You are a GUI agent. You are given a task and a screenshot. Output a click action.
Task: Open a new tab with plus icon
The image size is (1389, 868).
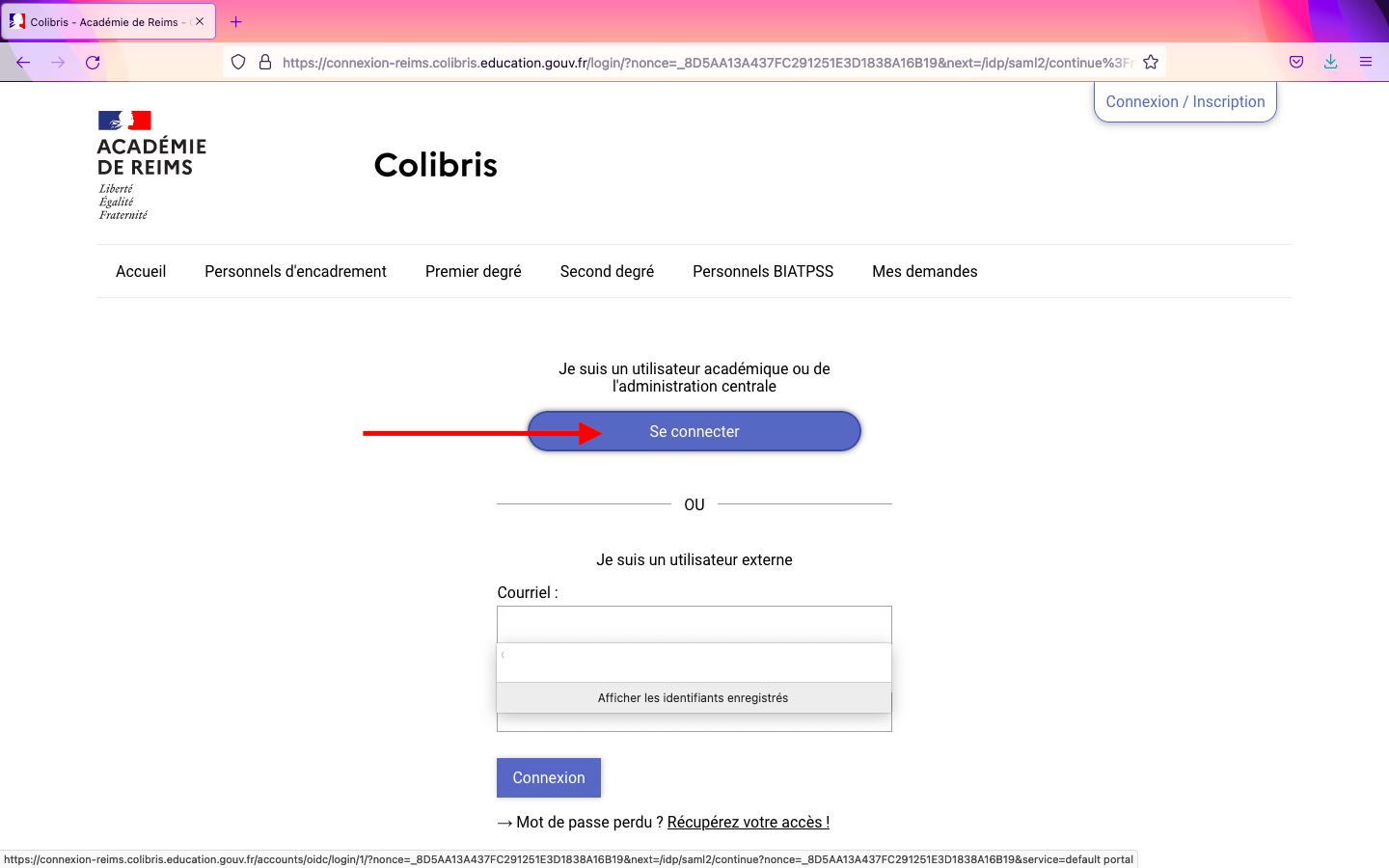click(x=236, y=22)
